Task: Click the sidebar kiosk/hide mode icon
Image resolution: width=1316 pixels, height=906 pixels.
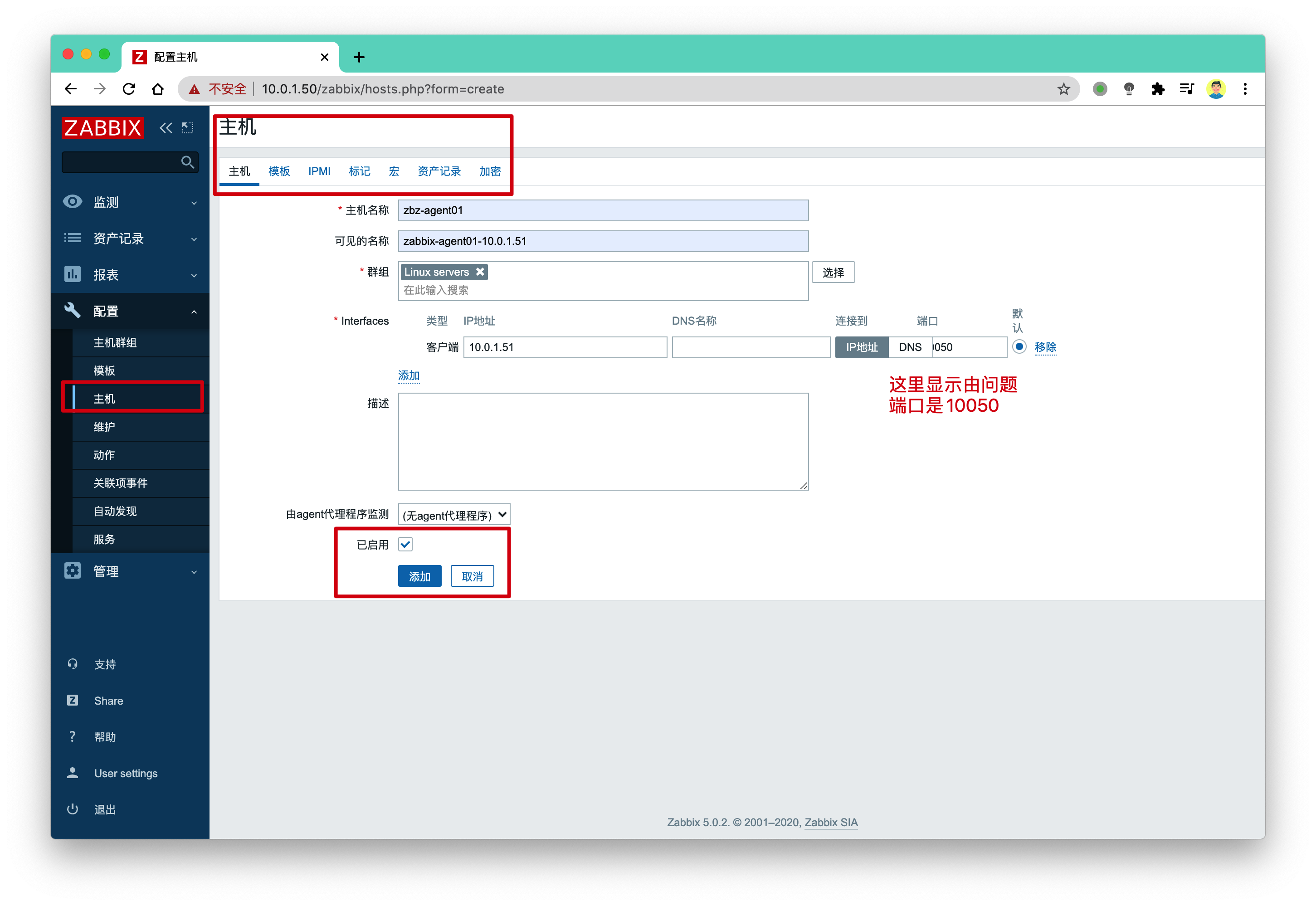Action: coord(187,128)
